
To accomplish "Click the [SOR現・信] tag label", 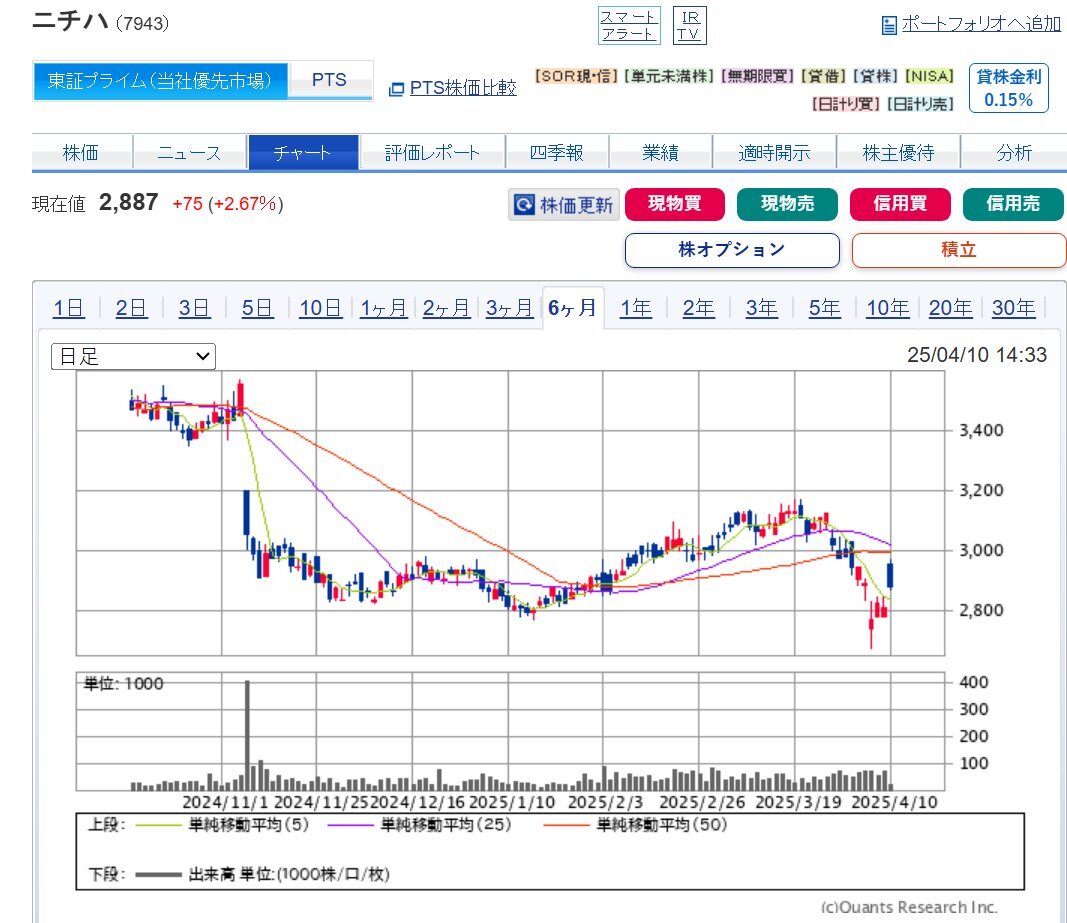I will (x=576, y=76).
